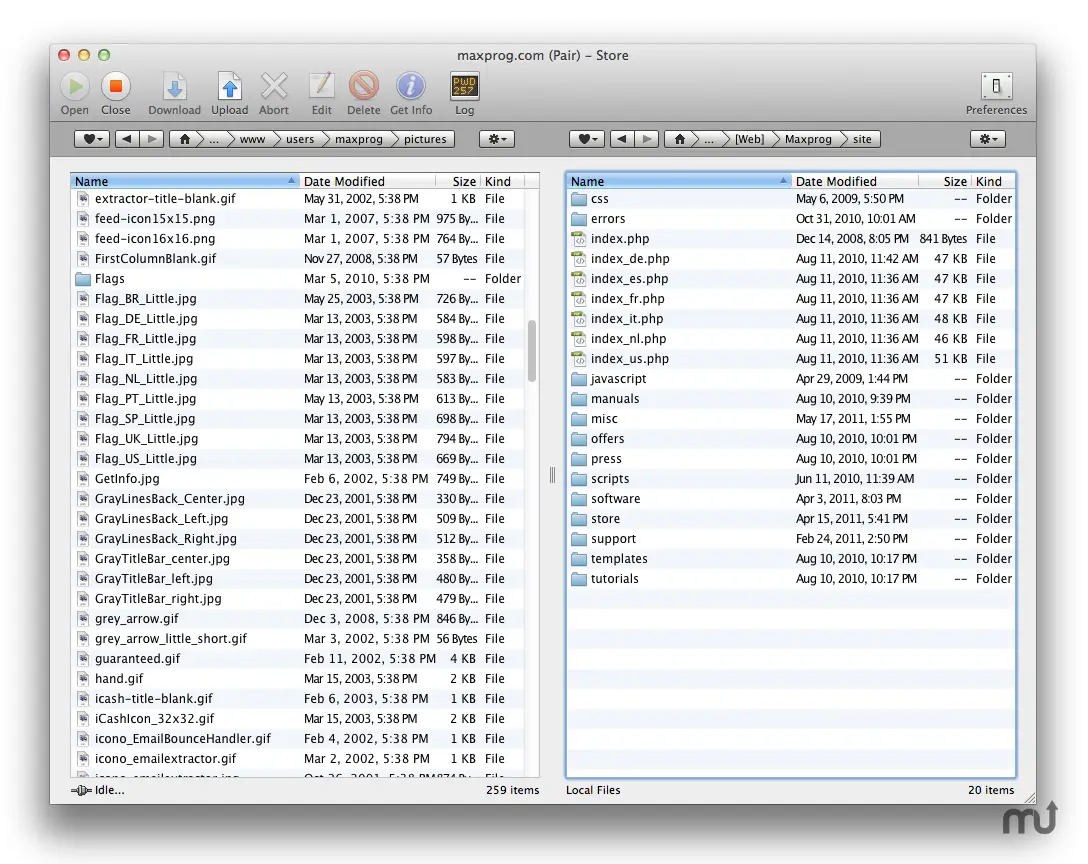
Task: Click the Upload toolbar icon
Action: pos(230,87)
